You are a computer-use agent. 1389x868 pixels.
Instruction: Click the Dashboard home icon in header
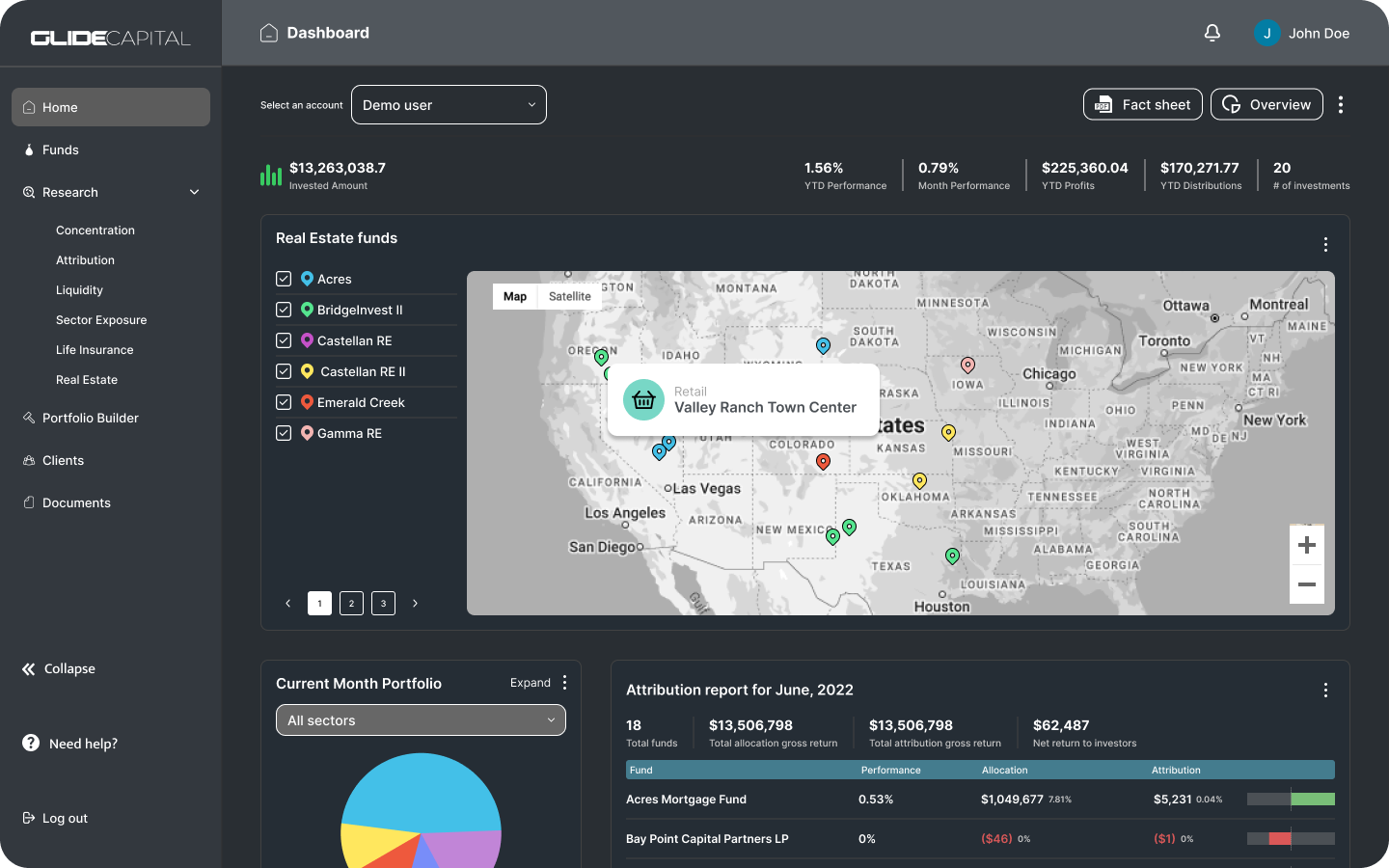point(269,33)
